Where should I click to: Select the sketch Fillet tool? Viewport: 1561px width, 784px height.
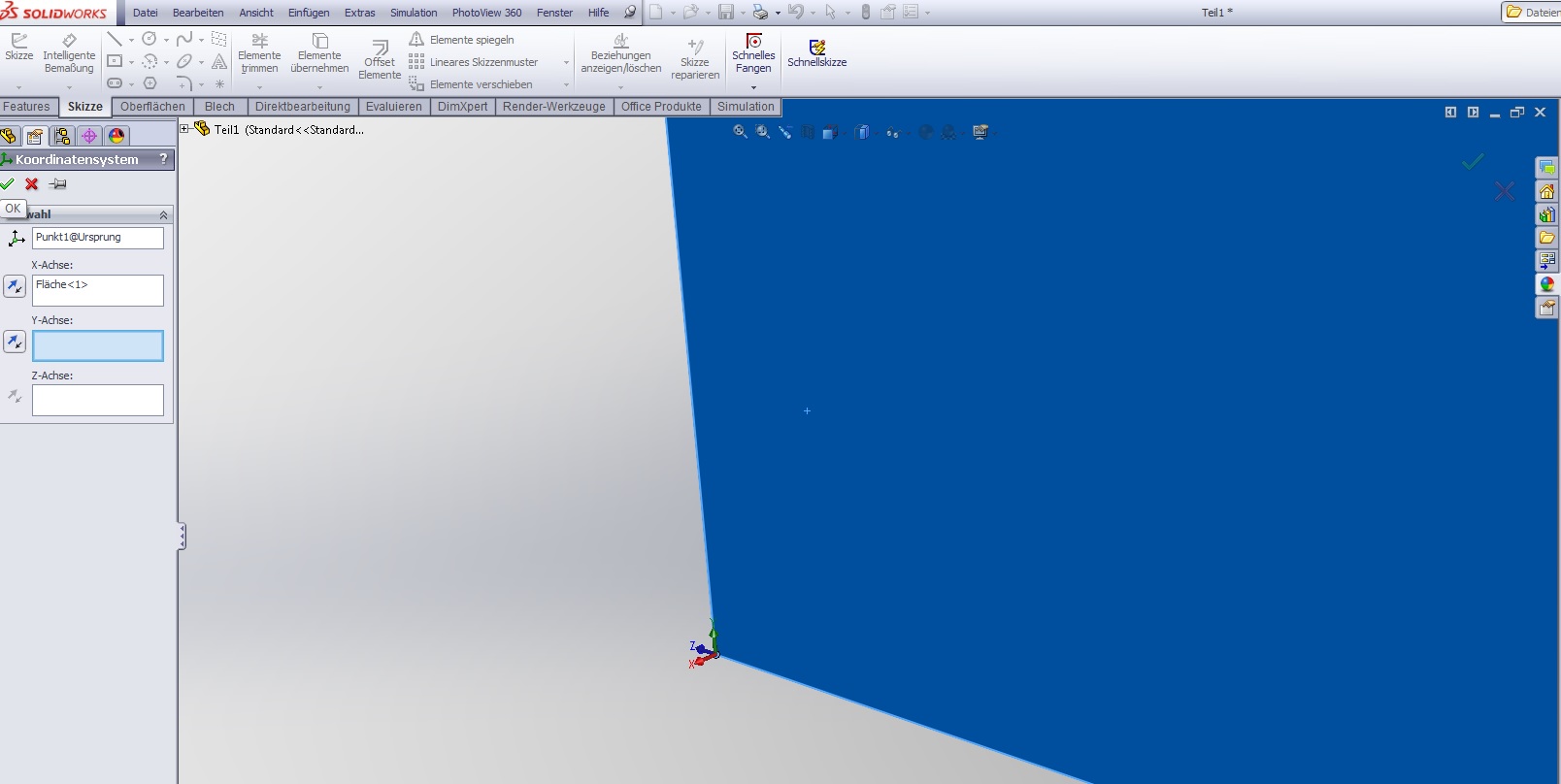(x=184, y=83)
